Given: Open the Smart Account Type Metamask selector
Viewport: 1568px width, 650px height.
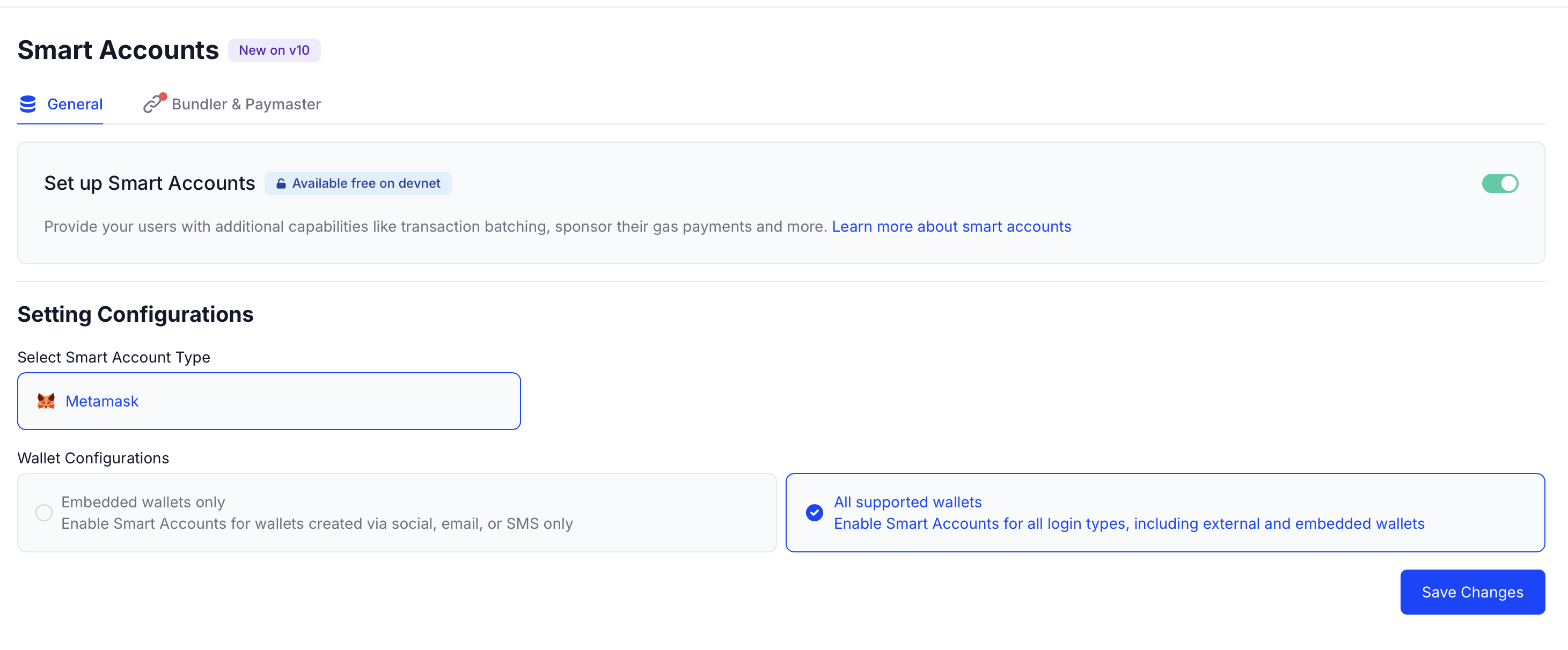Looking at the screenshot, I should click(268, 401).
